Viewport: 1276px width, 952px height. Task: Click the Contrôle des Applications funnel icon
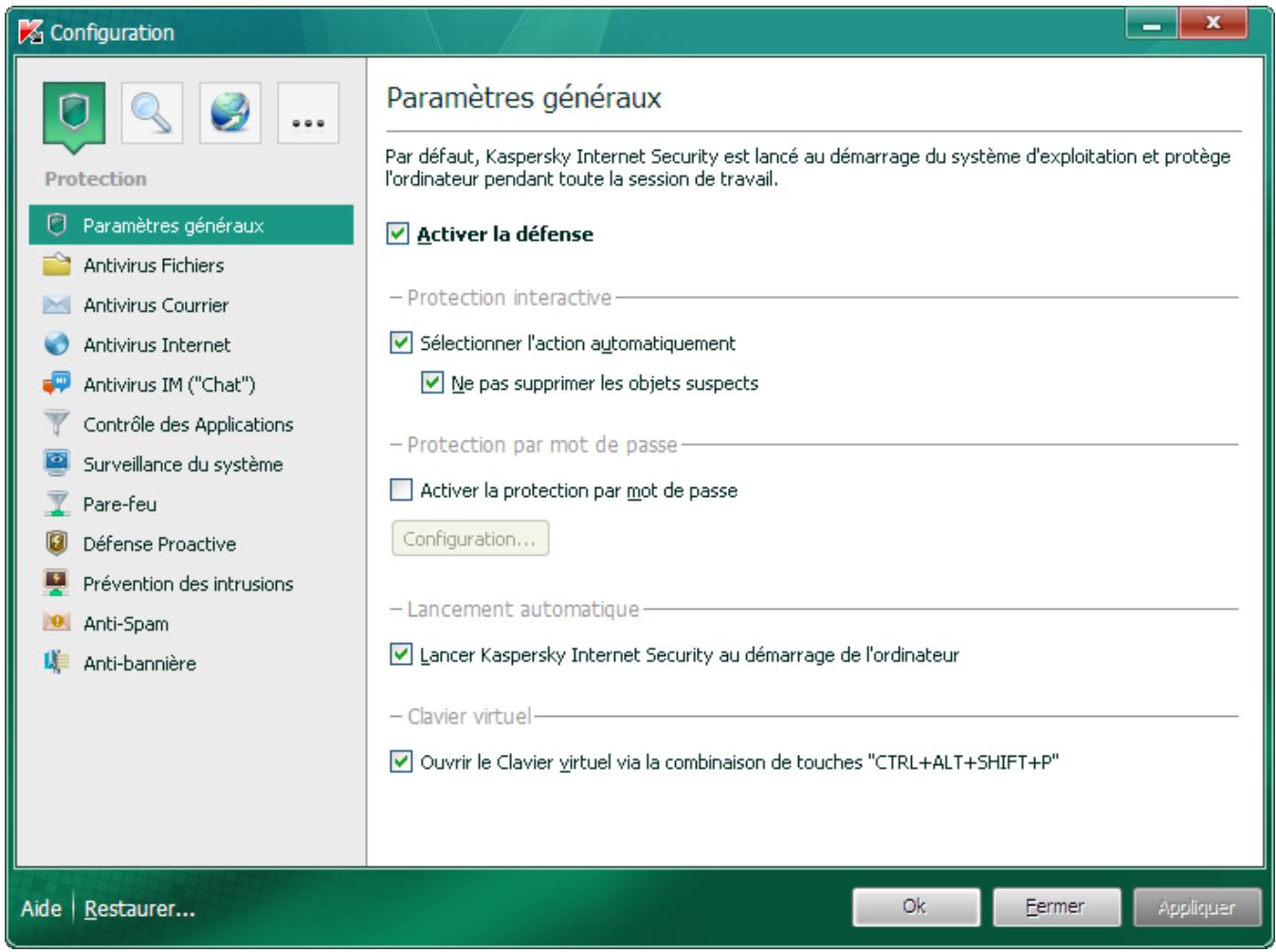[57, 424]
